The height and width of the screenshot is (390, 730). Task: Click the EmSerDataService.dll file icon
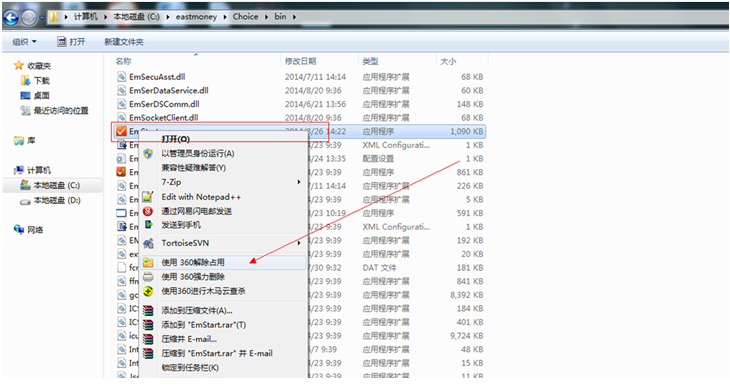pyautogui.click(x=122, y=90)
